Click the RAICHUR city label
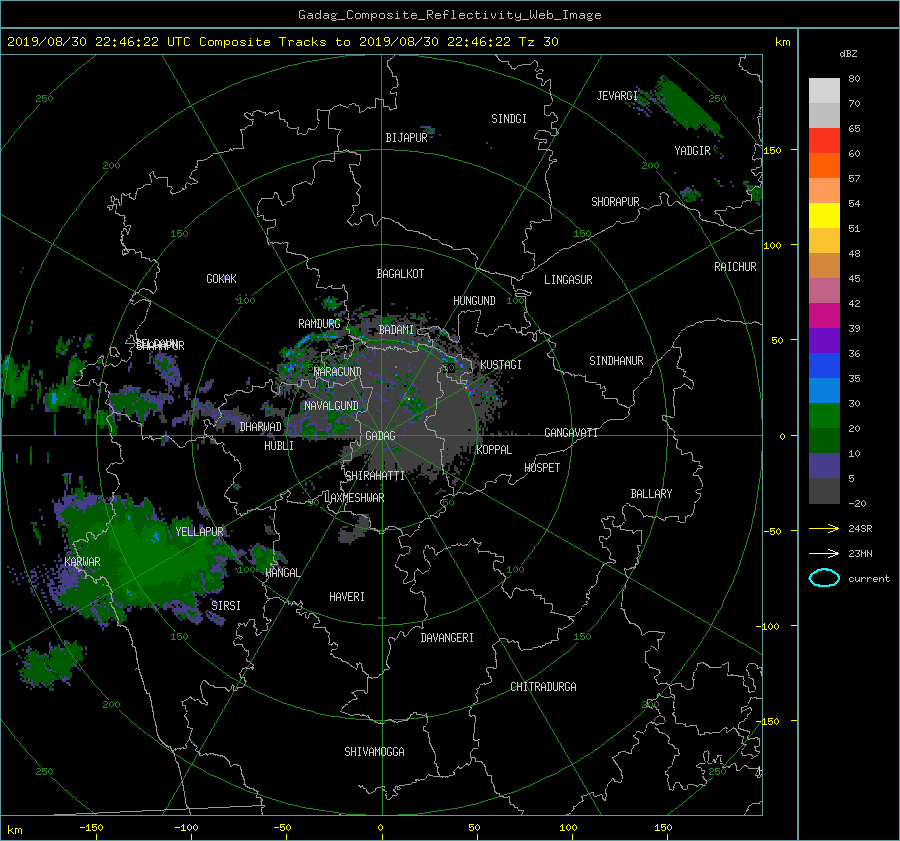This screenshot has width=900, height=841. coord(735,267)
